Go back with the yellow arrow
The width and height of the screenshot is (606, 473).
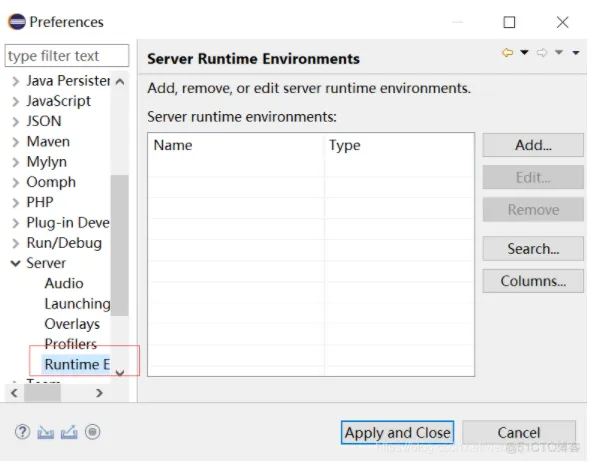click(x=508, y=53)
